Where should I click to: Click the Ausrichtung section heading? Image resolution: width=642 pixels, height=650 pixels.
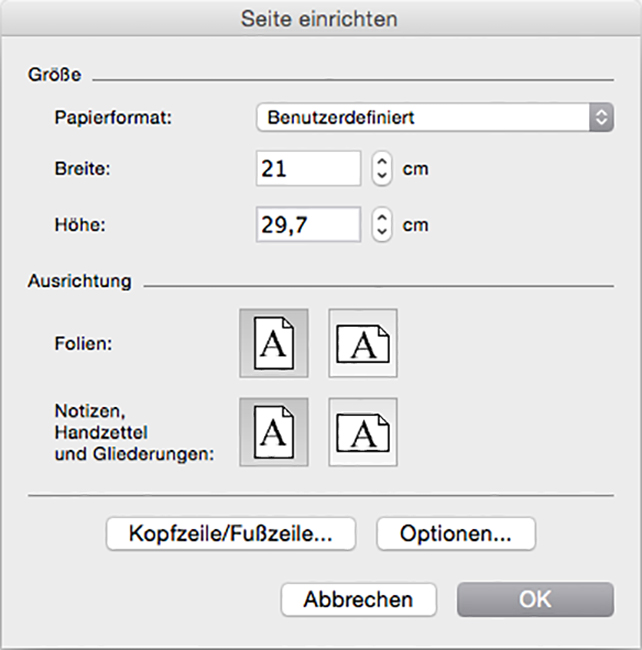click(80, 281)
